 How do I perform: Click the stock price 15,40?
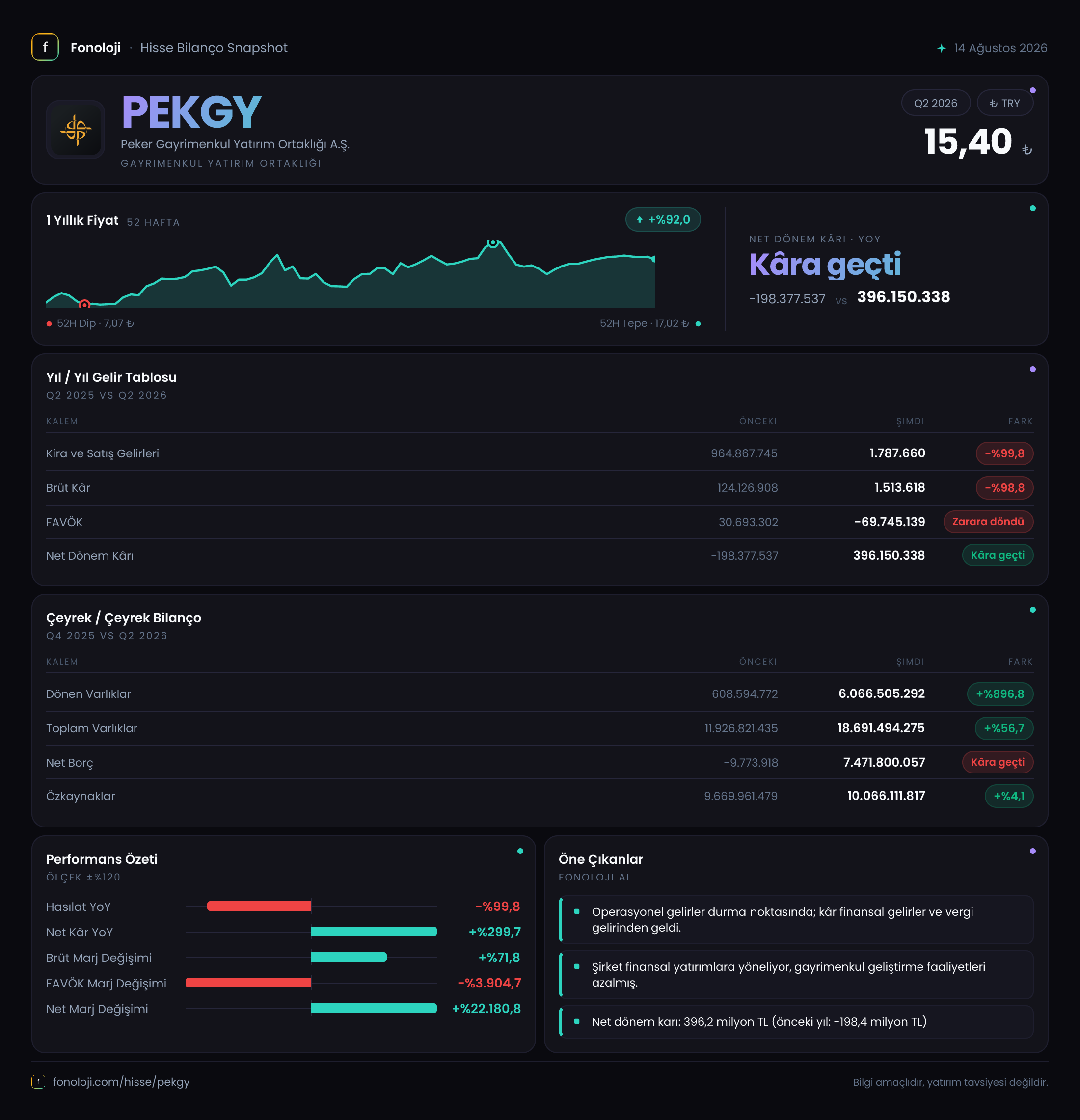click(x=969, y=142)
